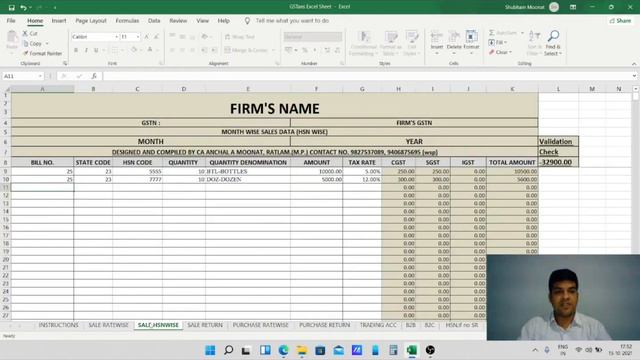This screenshot has height=360, width=640.
Task: Select the TOTAL AMOUNT header cell
Action: tap(512, 162)
